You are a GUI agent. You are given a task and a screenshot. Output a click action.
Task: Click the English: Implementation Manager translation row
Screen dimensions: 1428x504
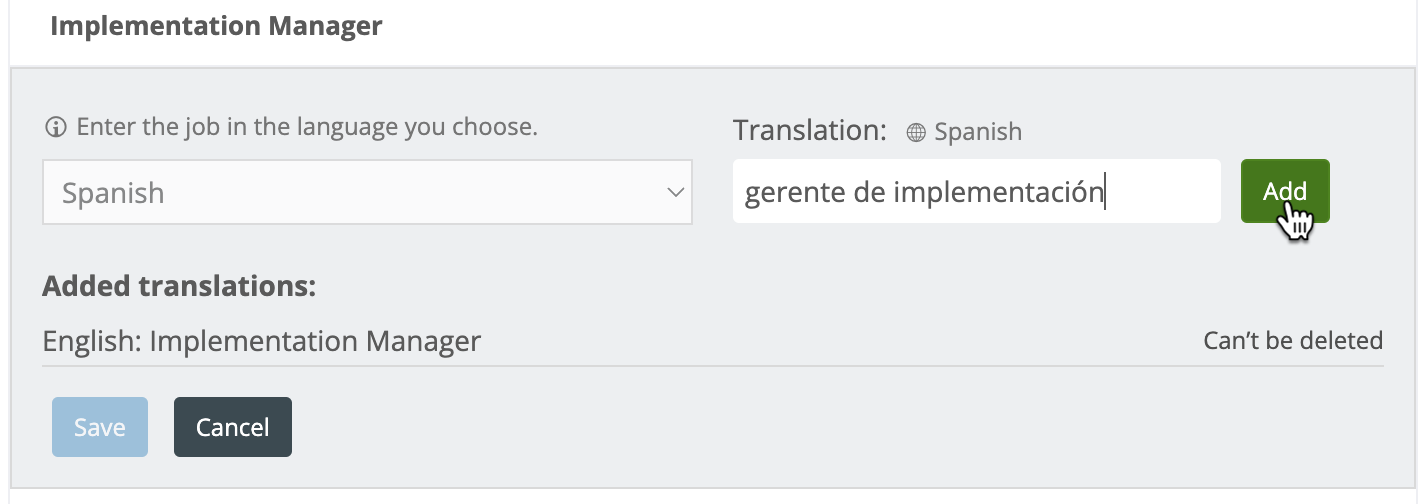pos(713,341)
